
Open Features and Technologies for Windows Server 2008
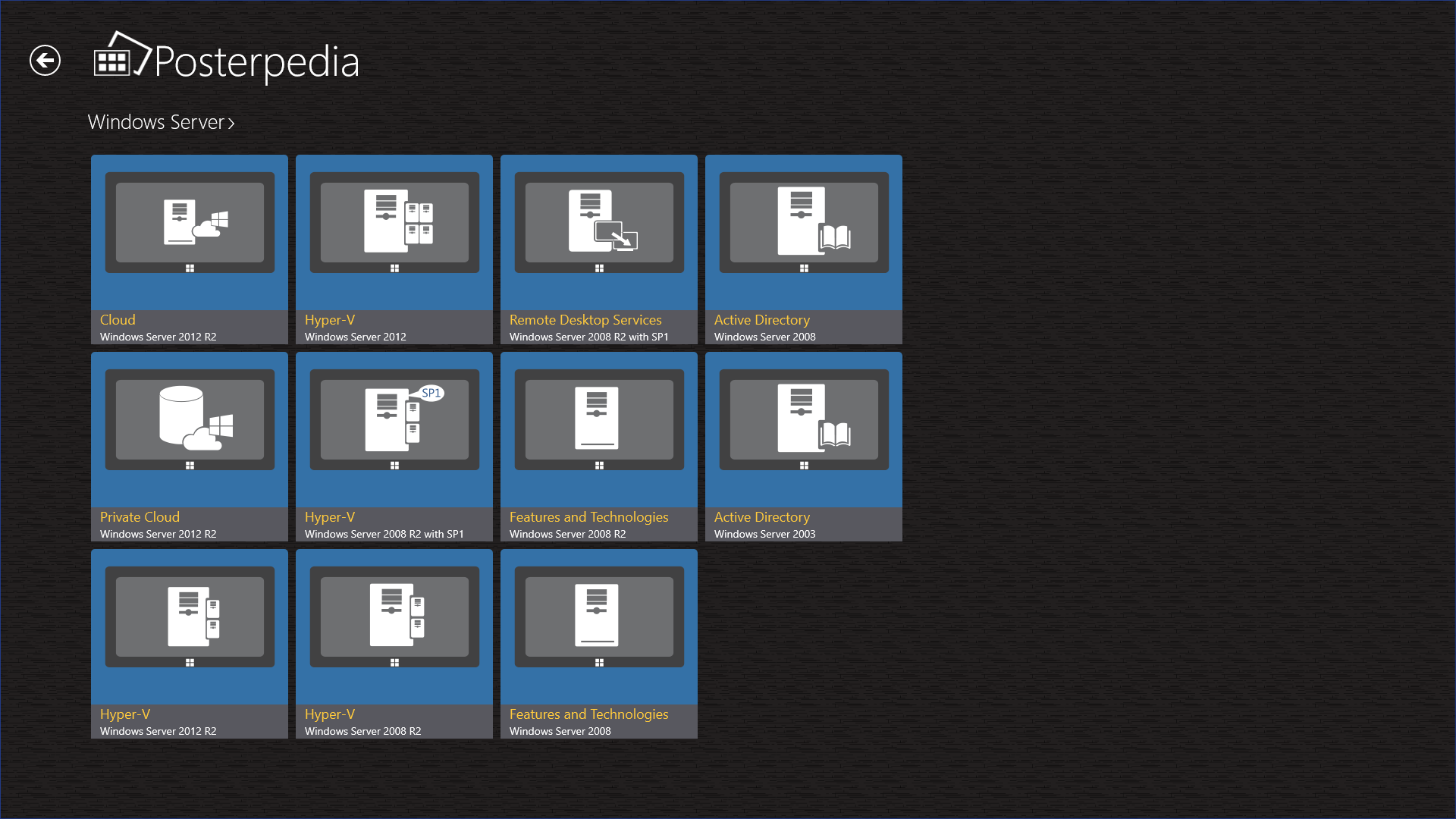(598, 643)
